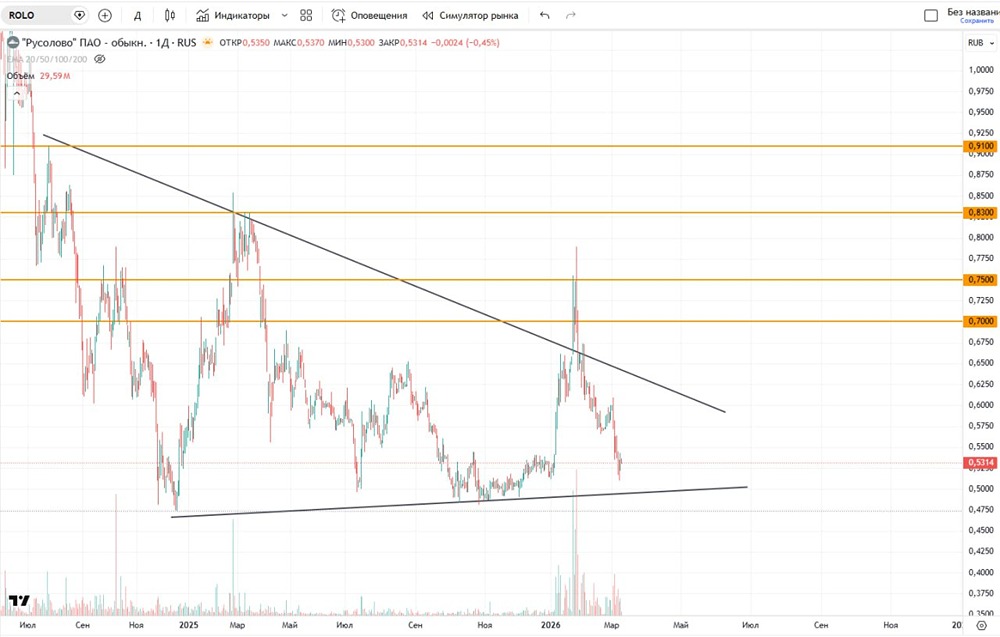Click the Русолово company logo icon
This screenshot has height=637, width=1000.
[x=13, y=43]
